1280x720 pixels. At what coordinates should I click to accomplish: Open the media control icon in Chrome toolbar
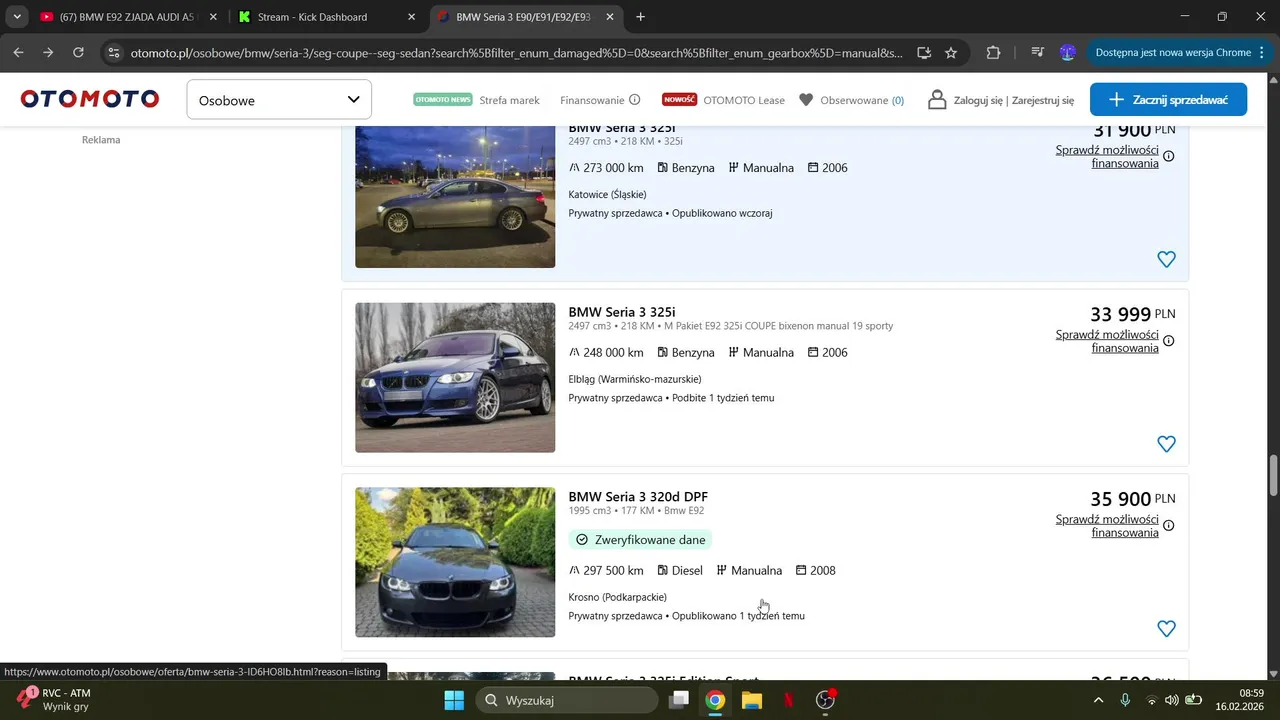click(x=1038, y=53)
